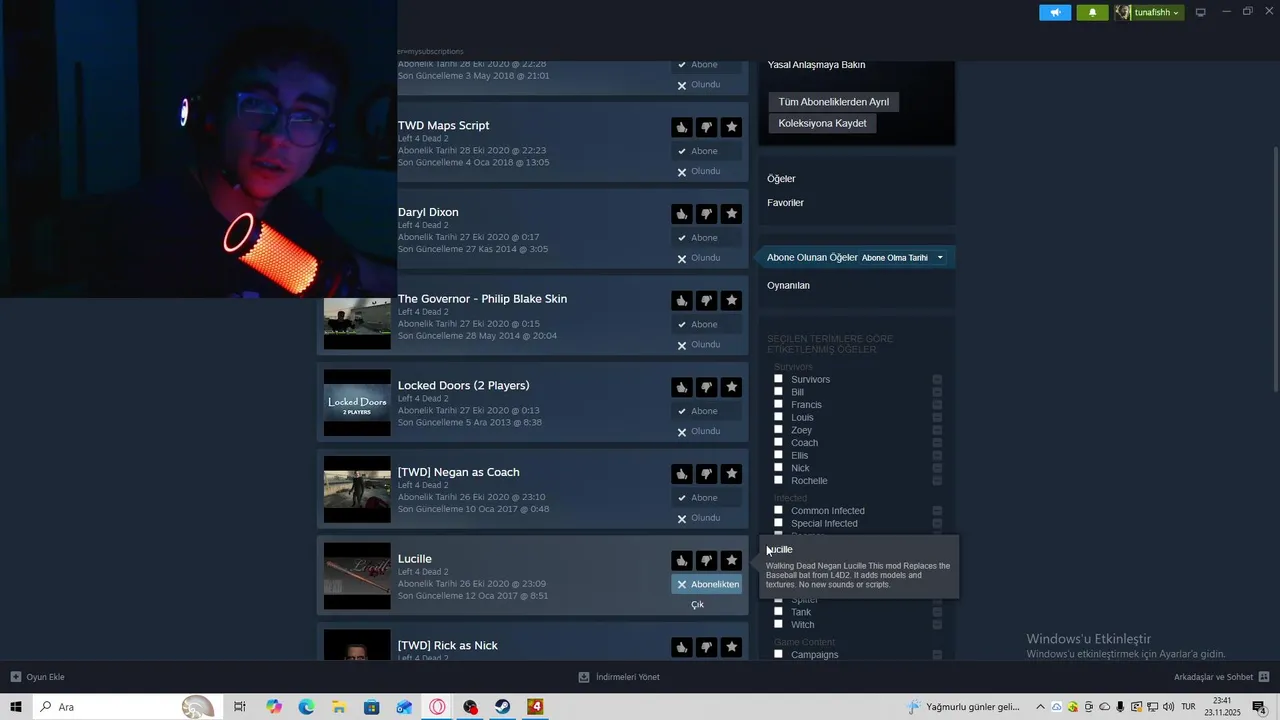Thumbs up The Governor - Philip Blake Skin
The image size is (1280, 720).
tap(681, 301)
